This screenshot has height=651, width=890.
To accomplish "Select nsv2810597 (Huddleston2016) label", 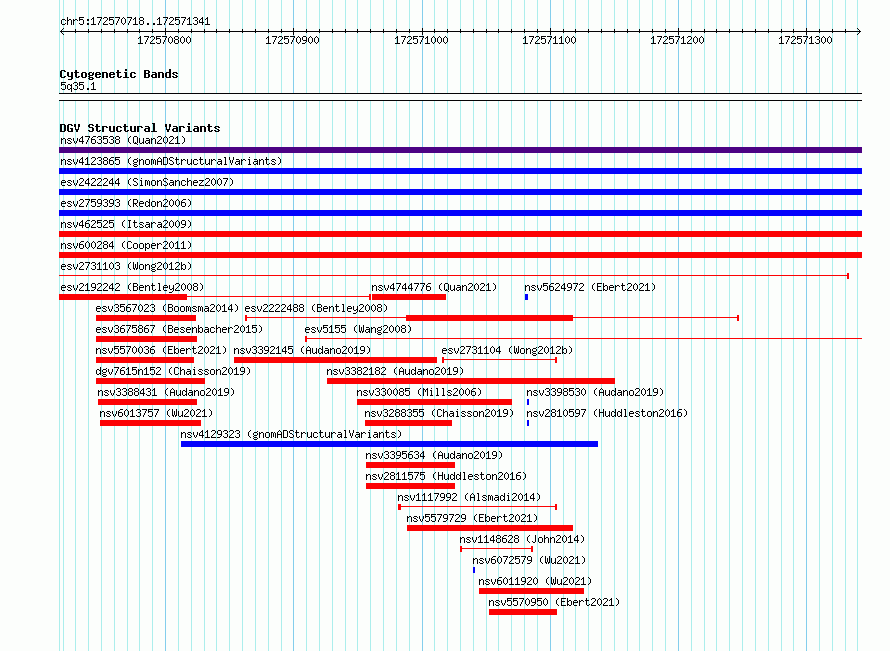I will click(x=607, y=413).
